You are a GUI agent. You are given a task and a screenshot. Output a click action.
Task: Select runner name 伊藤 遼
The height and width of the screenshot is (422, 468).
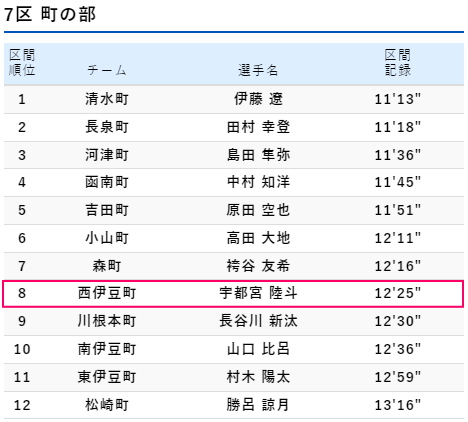[258, 99]
